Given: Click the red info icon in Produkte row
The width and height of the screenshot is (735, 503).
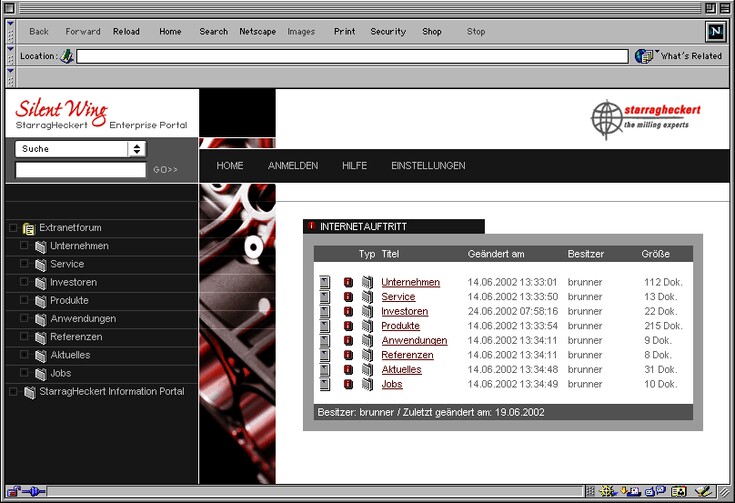Looking at the screenshot, I should [x=348, y=326].
